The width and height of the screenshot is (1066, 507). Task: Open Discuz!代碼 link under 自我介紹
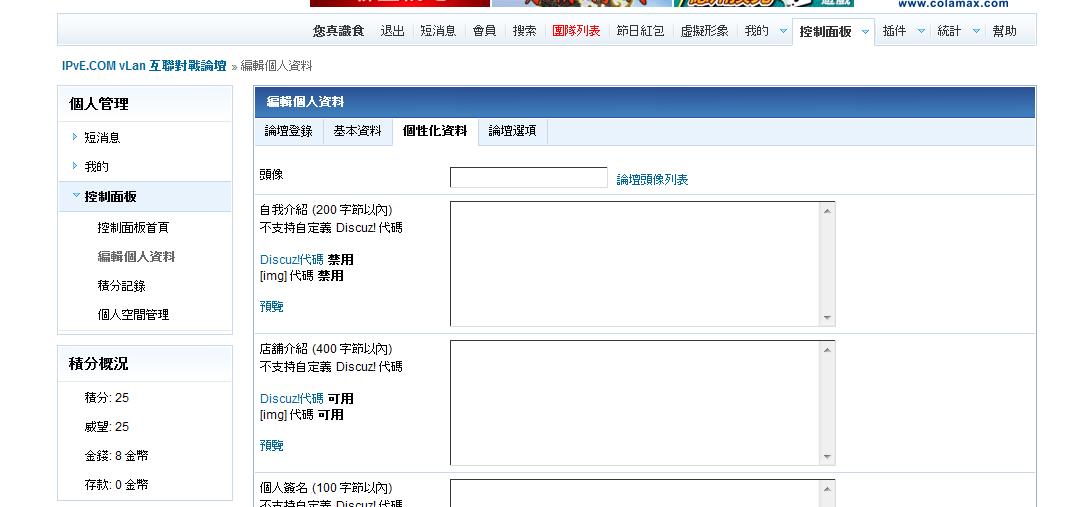point(292,260)
